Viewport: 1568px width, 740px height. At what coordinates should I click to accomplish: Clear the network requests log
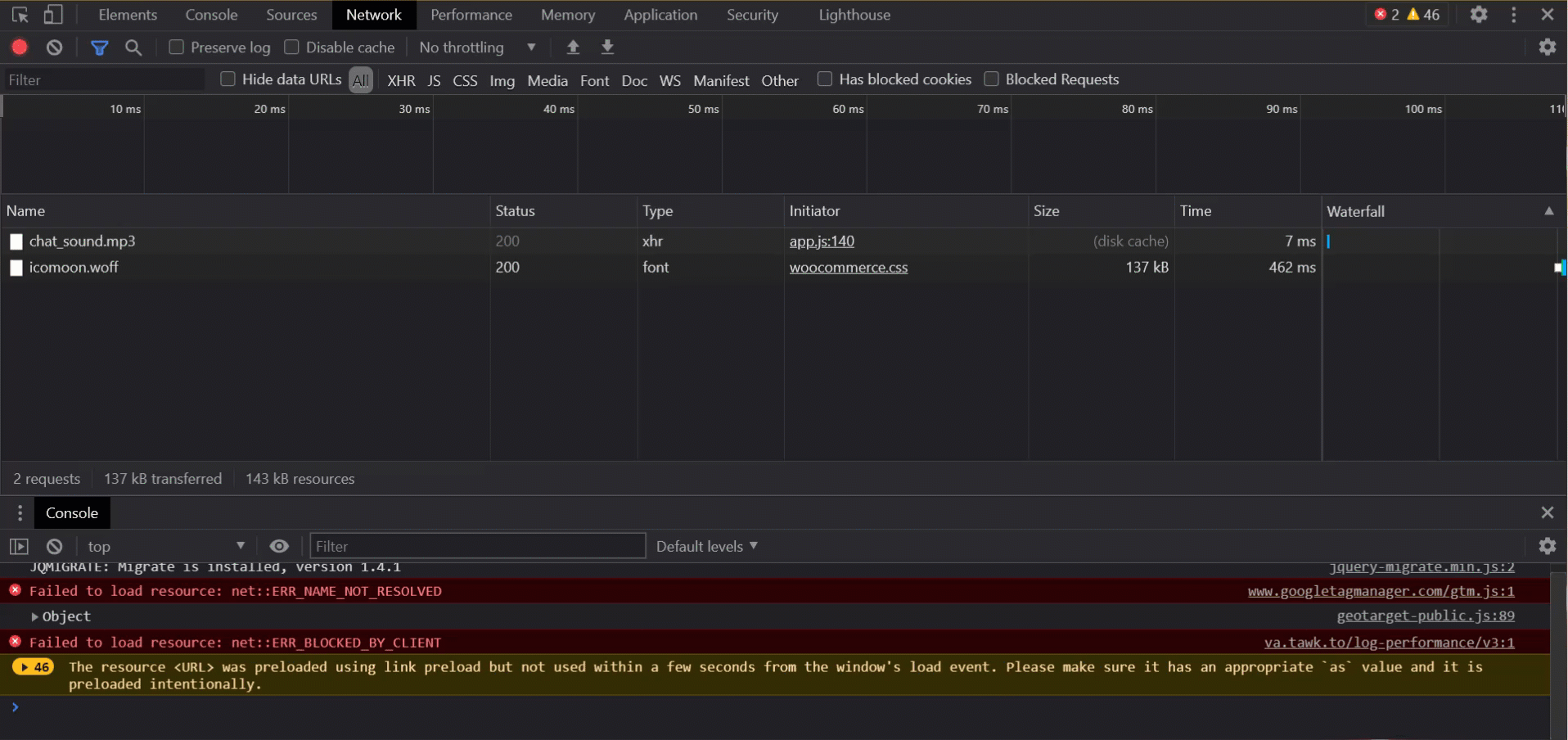coord(54,47)
